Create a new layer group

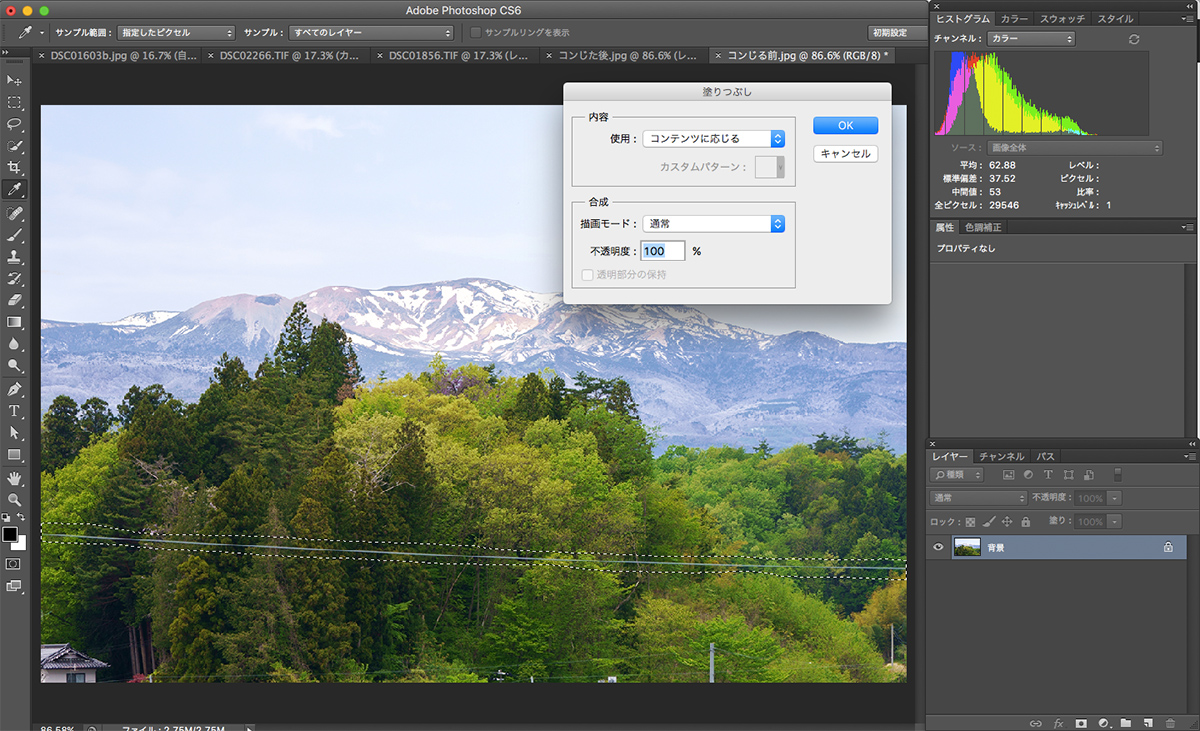coord(1125,722)
